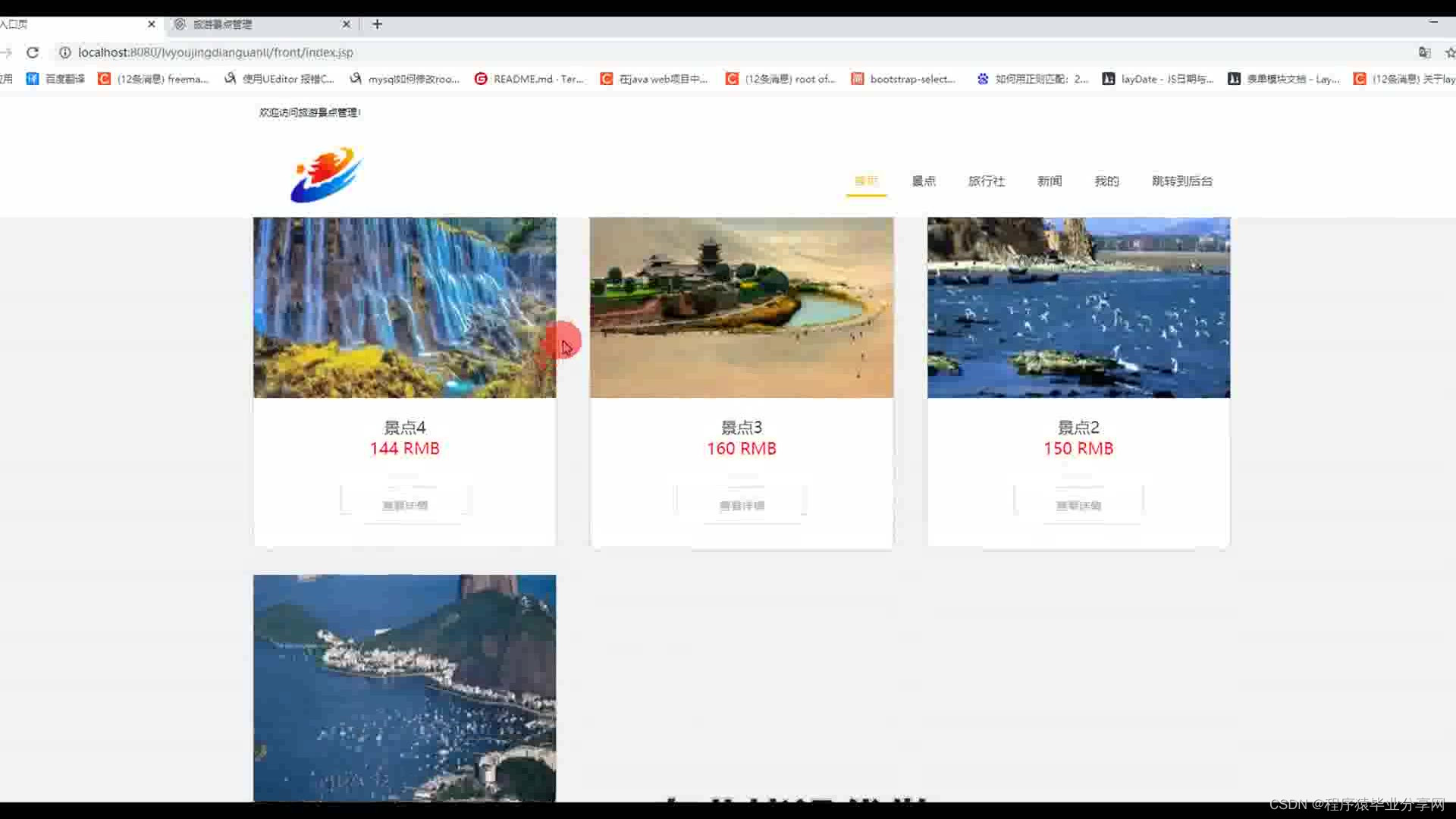
Task: Select the 景点 navigation menu item
Action: (x=924, y=181)
